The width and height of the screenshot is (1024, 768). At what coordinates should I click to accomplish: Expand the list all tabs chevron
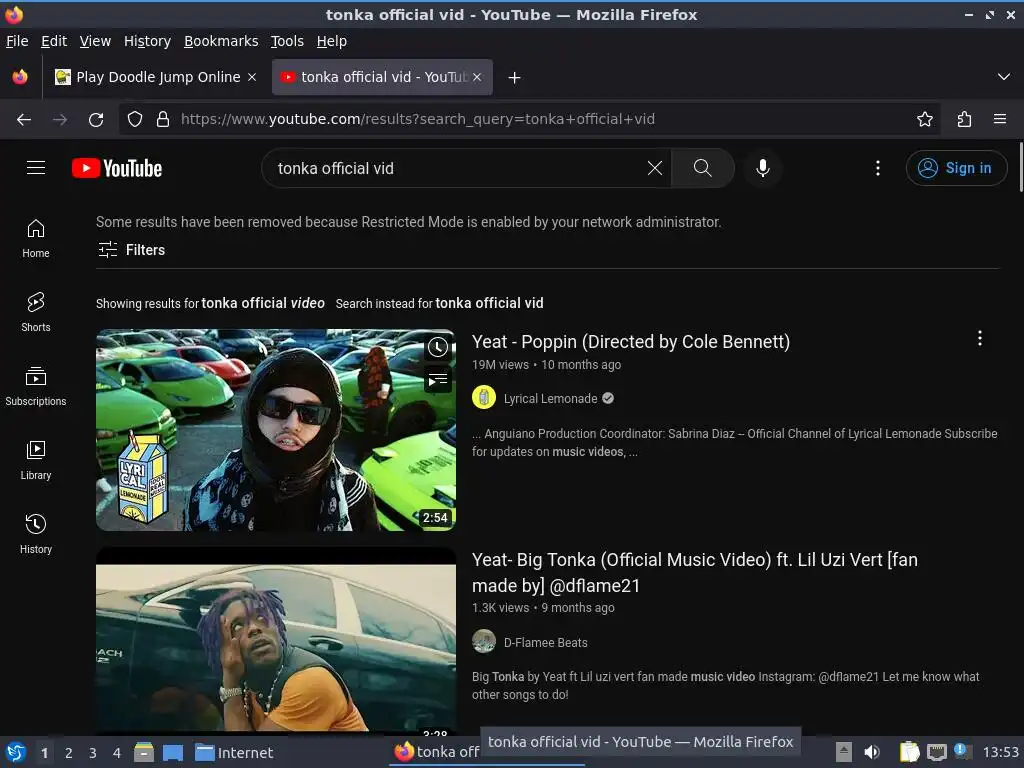click(x=1004, y=77)
